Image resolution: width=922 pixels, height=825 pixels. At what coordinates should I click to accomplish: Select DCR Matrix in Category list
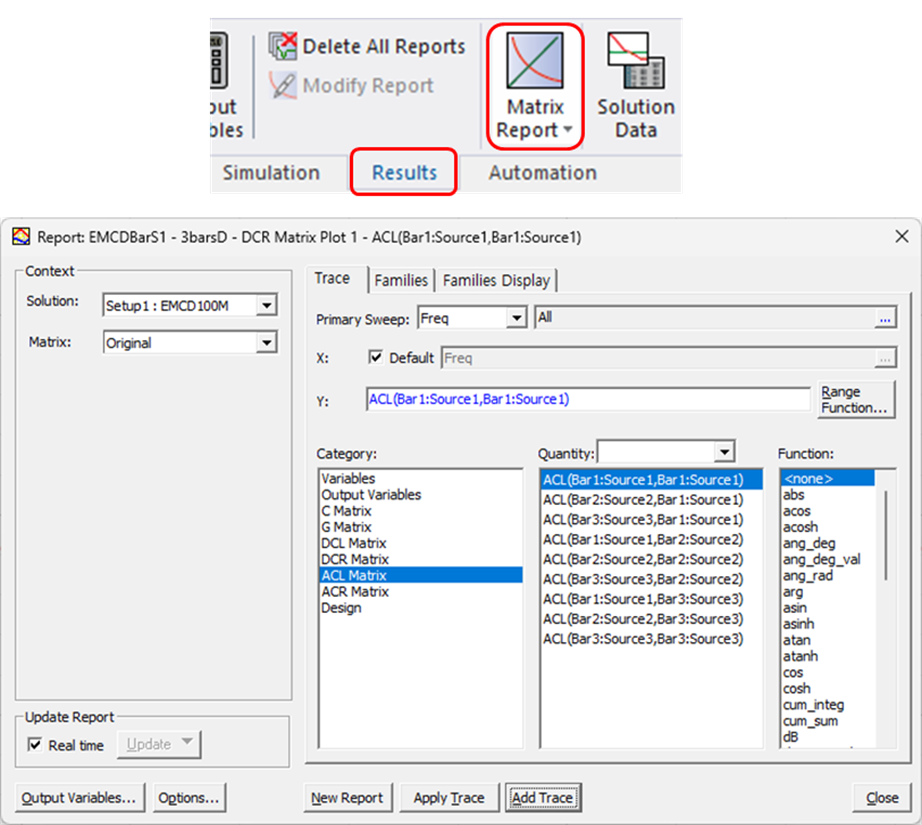(355, 559)
